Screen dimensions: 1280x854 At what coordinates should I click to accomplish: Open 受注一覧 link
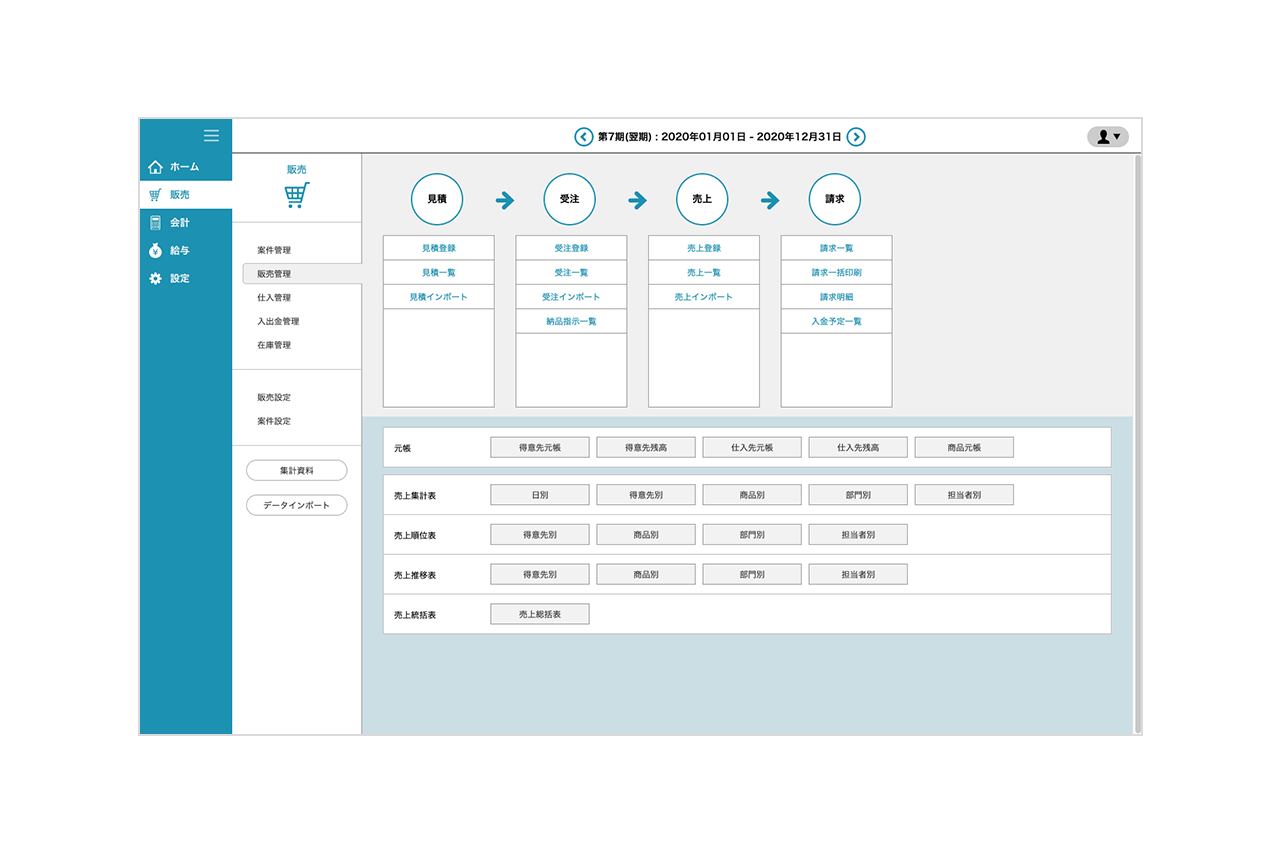click(x=571, y=273)
